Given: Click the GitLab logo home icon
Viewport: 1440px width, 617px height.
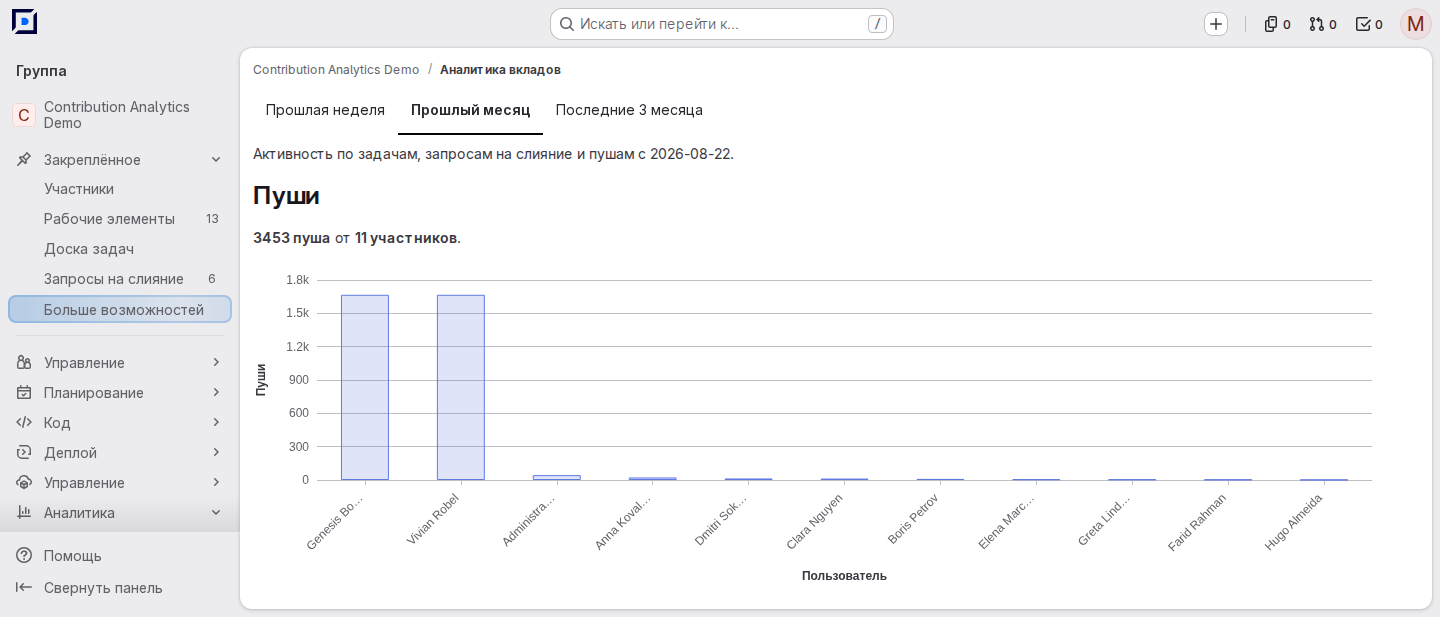Looking at the screenshot, I should pyautogui.click(x=24, y=22).
